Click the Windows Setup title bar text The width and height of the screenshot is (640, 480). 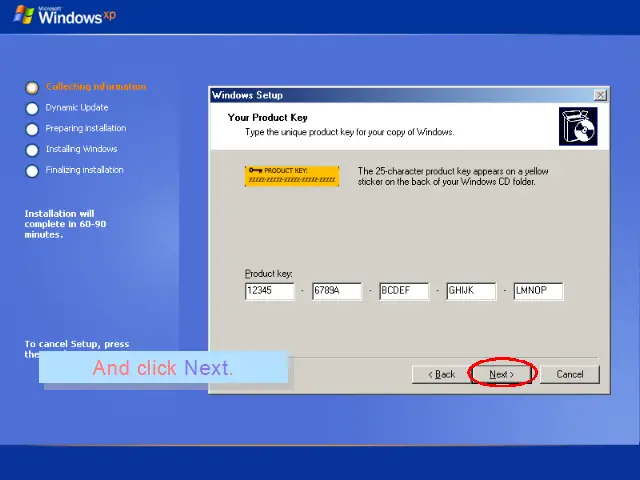tap(247, 95)
